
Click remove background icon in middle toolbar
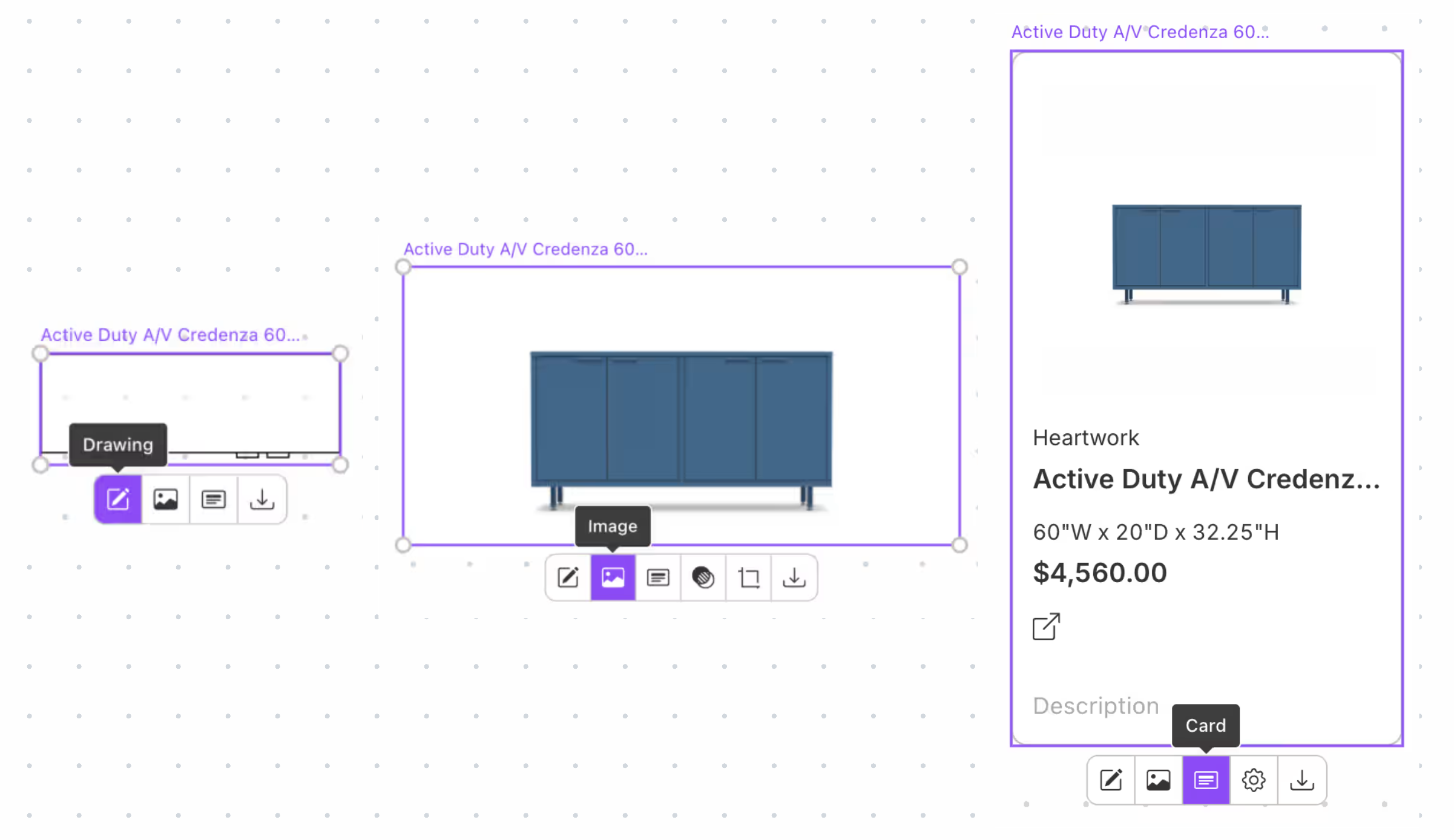[703, 577]
